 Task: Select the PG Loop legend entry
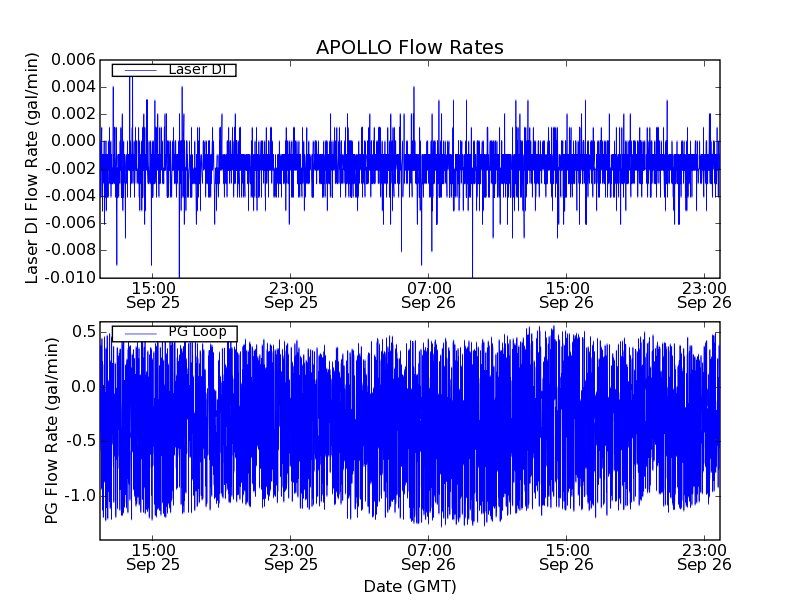[174, 333]
